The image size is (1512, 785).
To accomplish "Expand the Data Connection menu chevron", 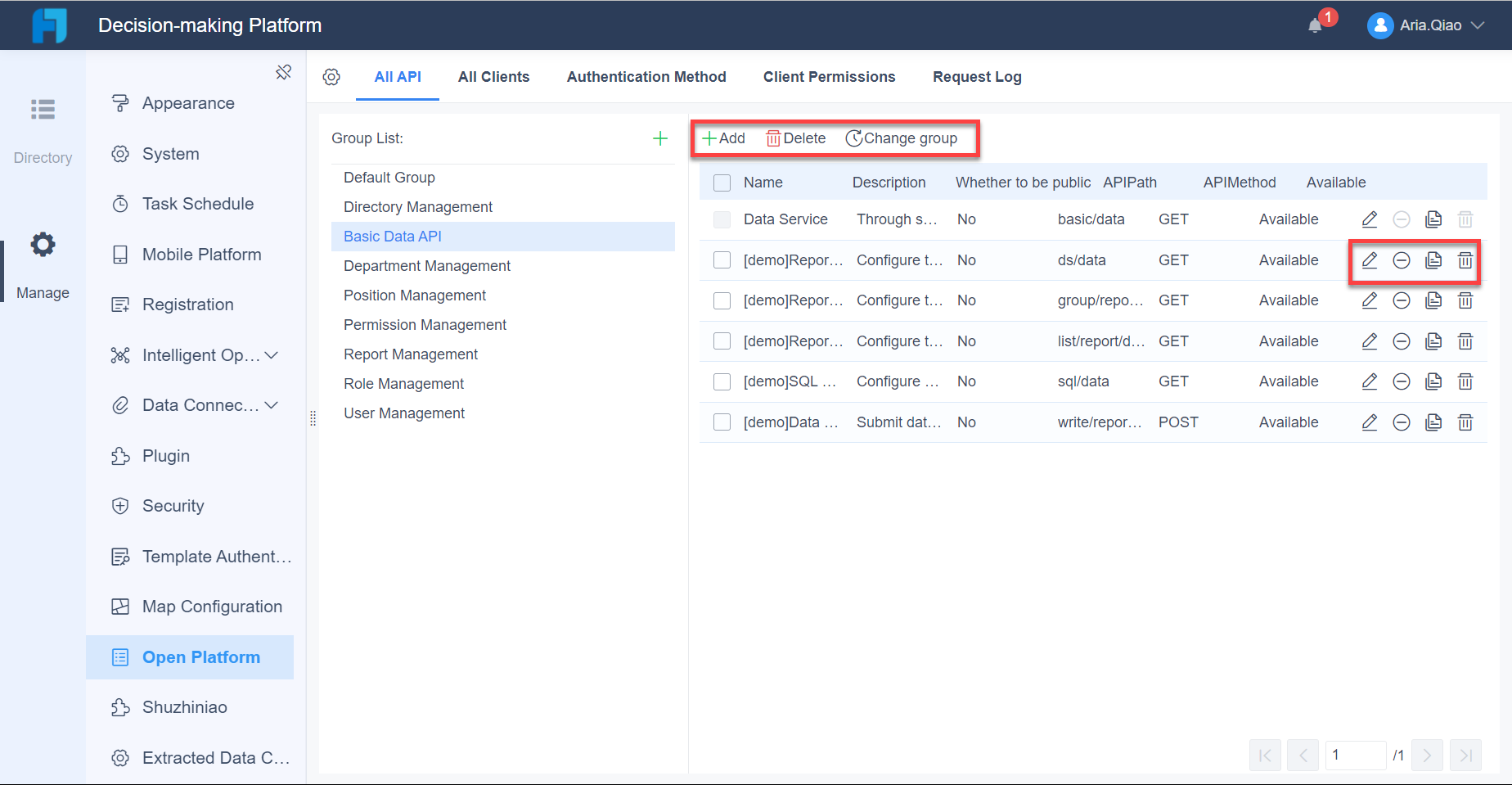I will click(272, 405).
